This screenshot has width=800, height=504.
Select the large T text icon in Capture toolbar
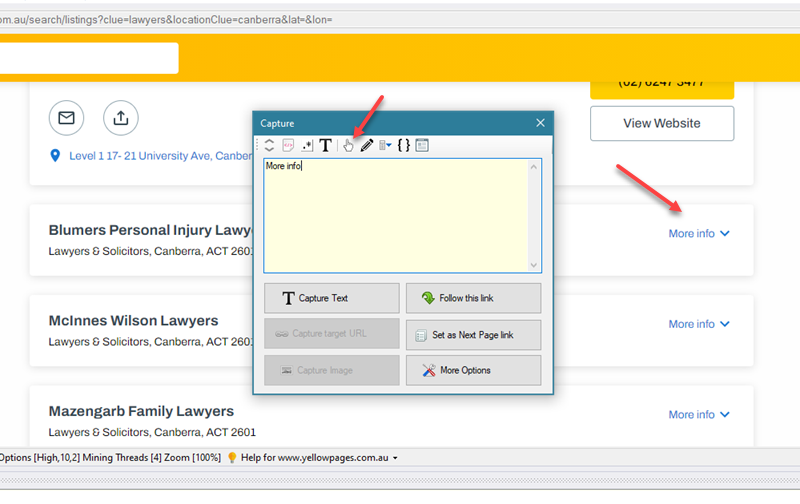pyautogui.click(x=326, y=145)
